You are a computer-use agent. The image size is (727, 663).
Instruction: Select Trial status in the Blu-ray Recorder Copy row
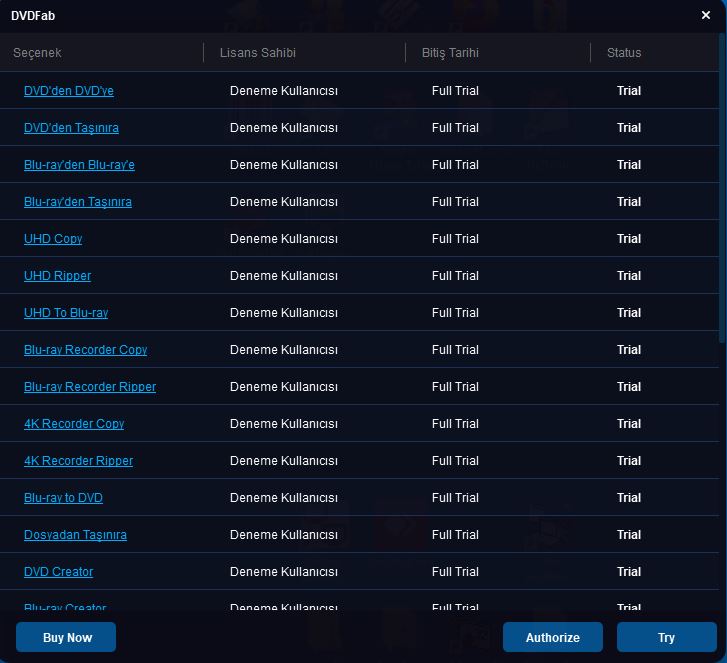click(x=629, y=350)
